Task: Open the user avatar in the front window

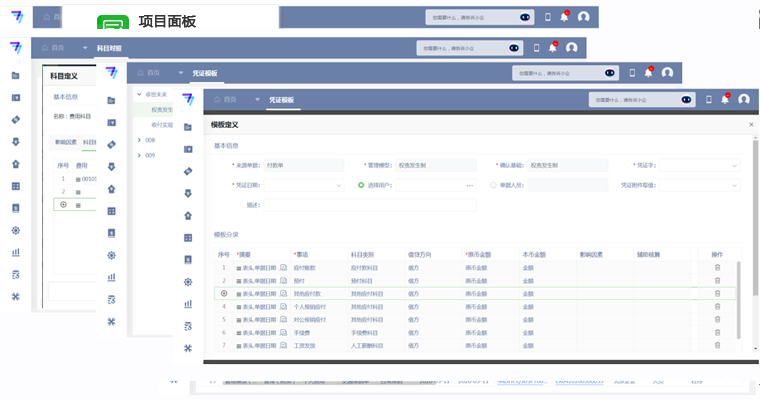Action: pos(743,99)
